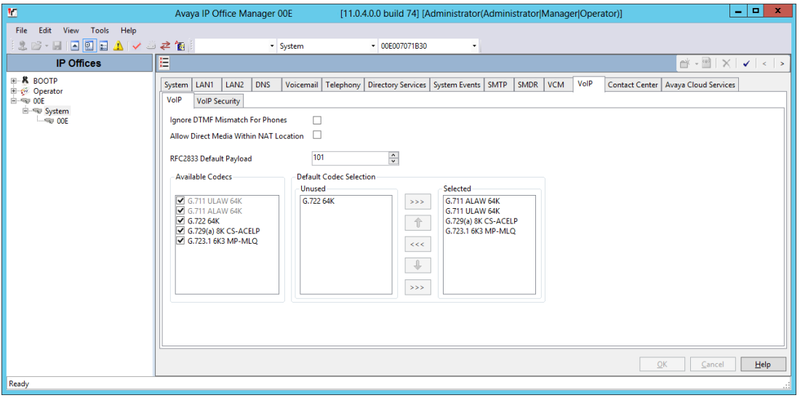The height and width of the screenshot is (398, 800).
Task: Click the delete record X icon
Action: [726, 63]
